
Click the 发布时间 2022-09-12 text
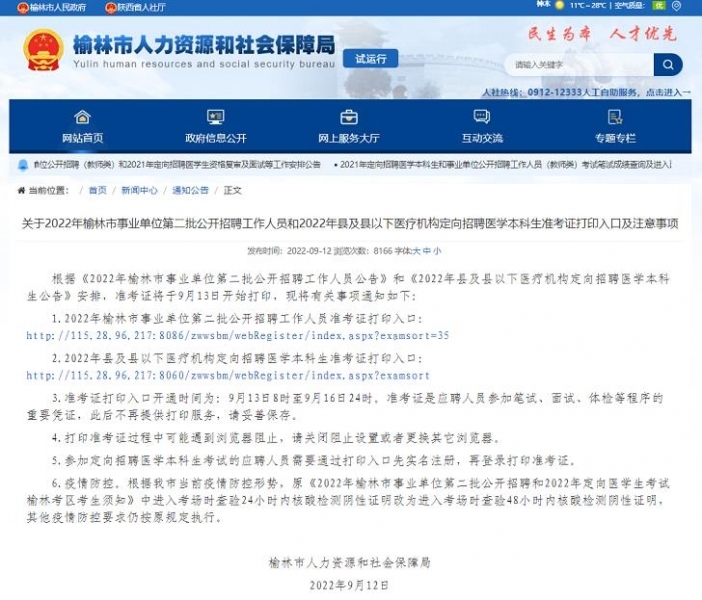[x=290, y=251]
